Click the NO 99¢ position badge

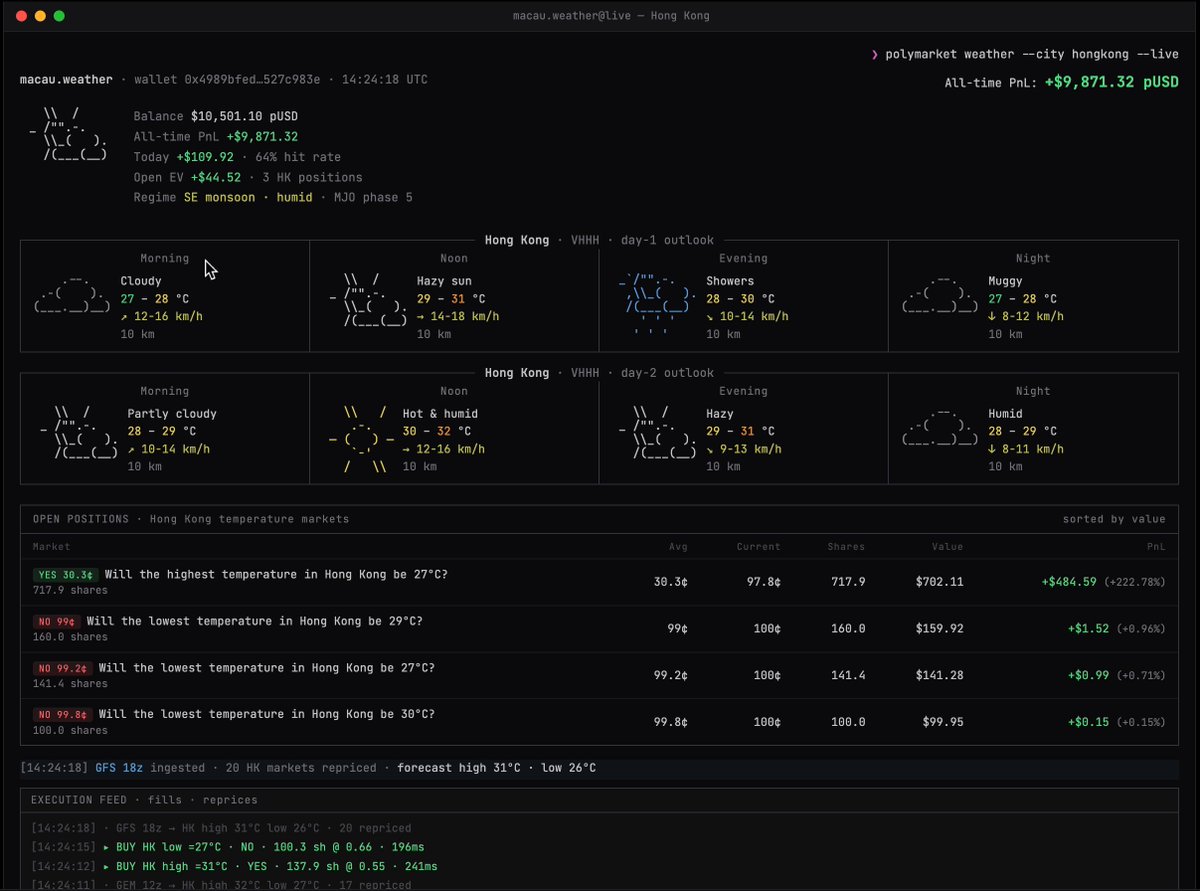[56, 622]
